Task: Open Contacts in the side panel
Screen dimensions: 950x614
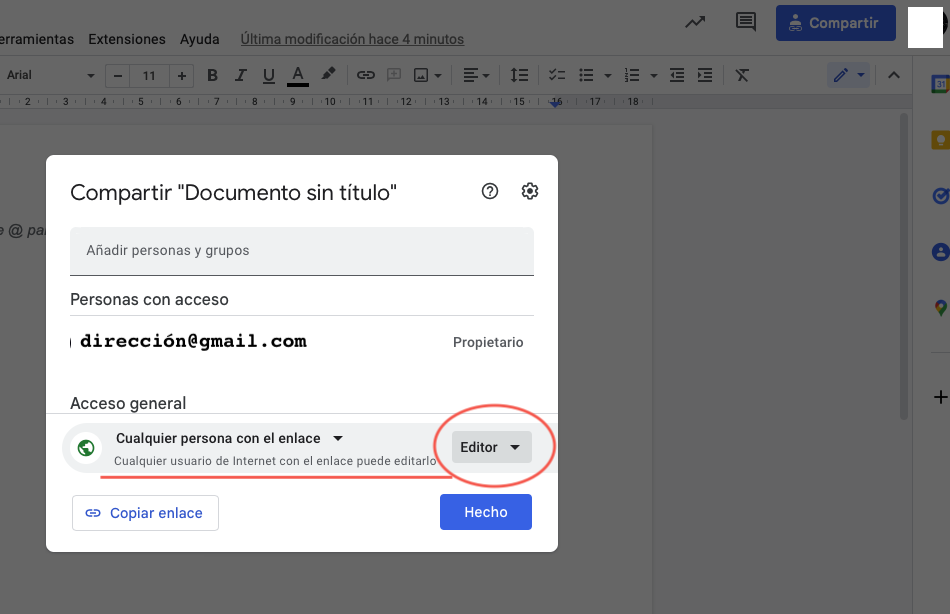Action: pos(940,252)
